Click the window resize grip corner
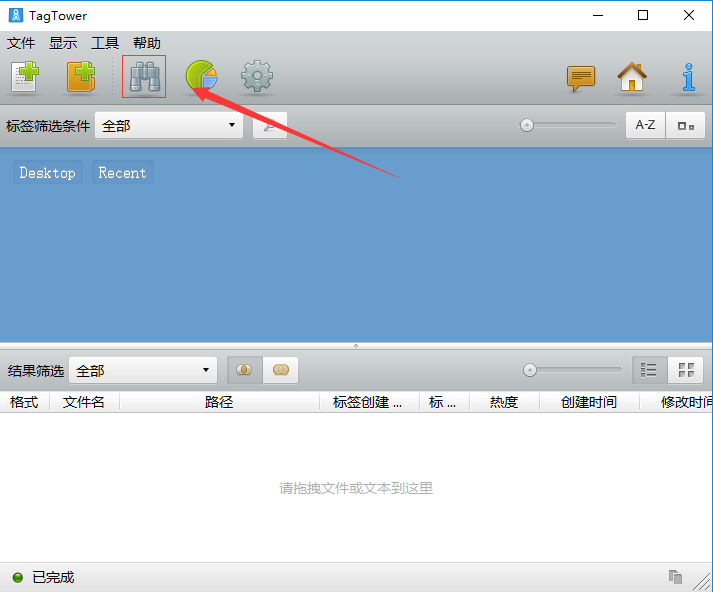The width and height of the screenshot is (713, 592). (702, 582)
